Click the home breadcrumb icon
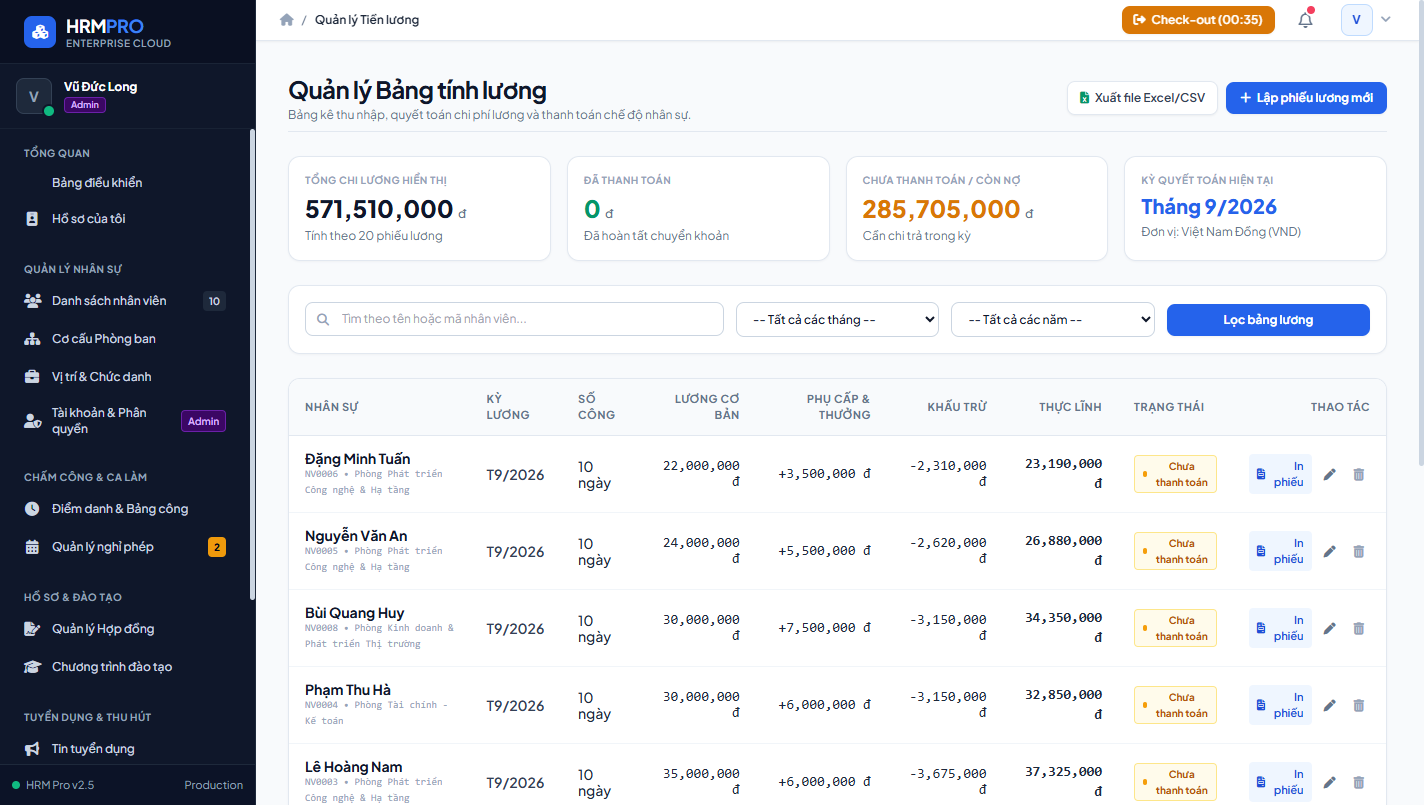Viewport: 1424px width, 805px height. (x=287, y=20)
